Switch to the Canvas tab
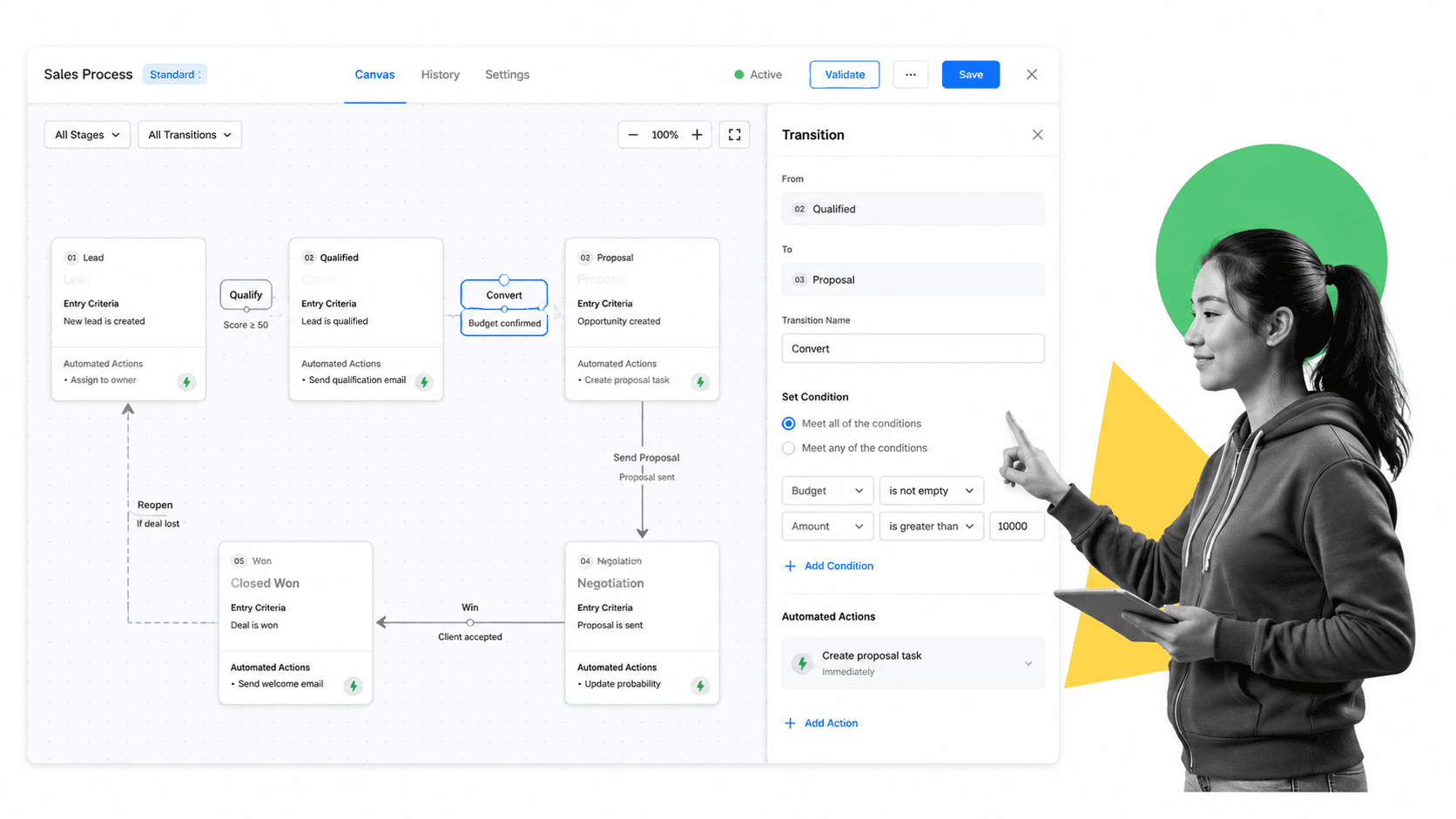Image resolution: width=1456 pixels, height=819 pixels. pos(374,75)
